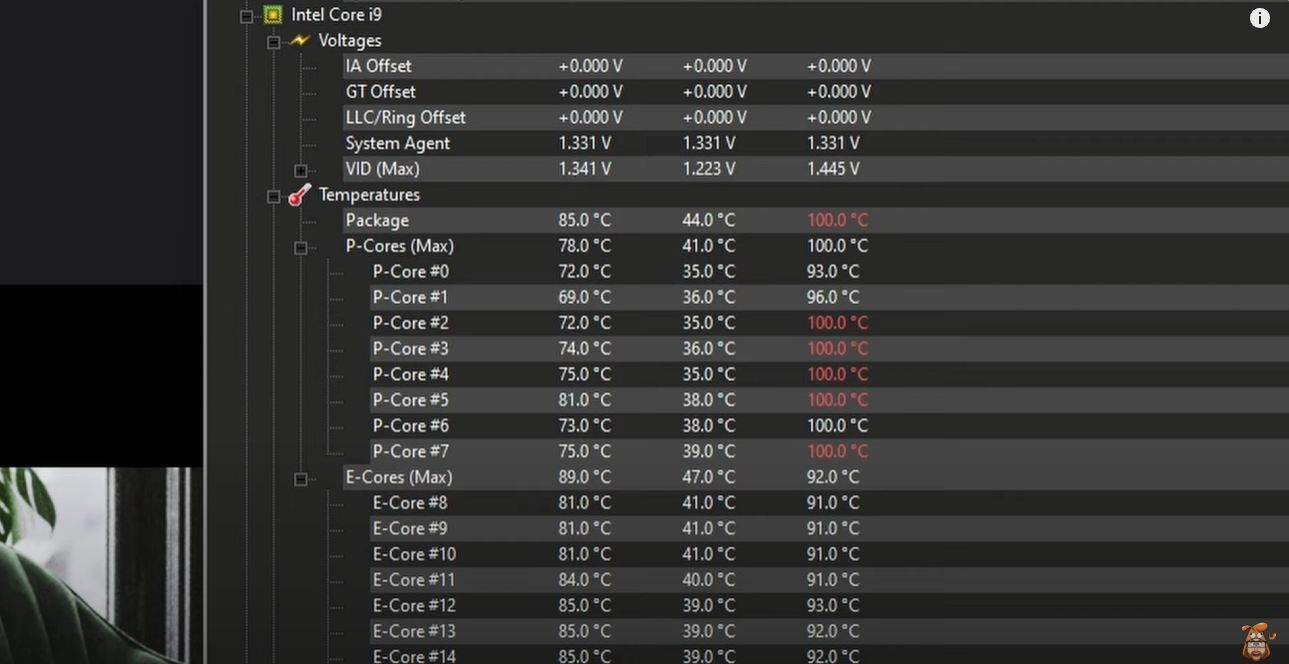Click the Voltages lightning bolt icon
1289x664 pixels.
pos(299,41)
